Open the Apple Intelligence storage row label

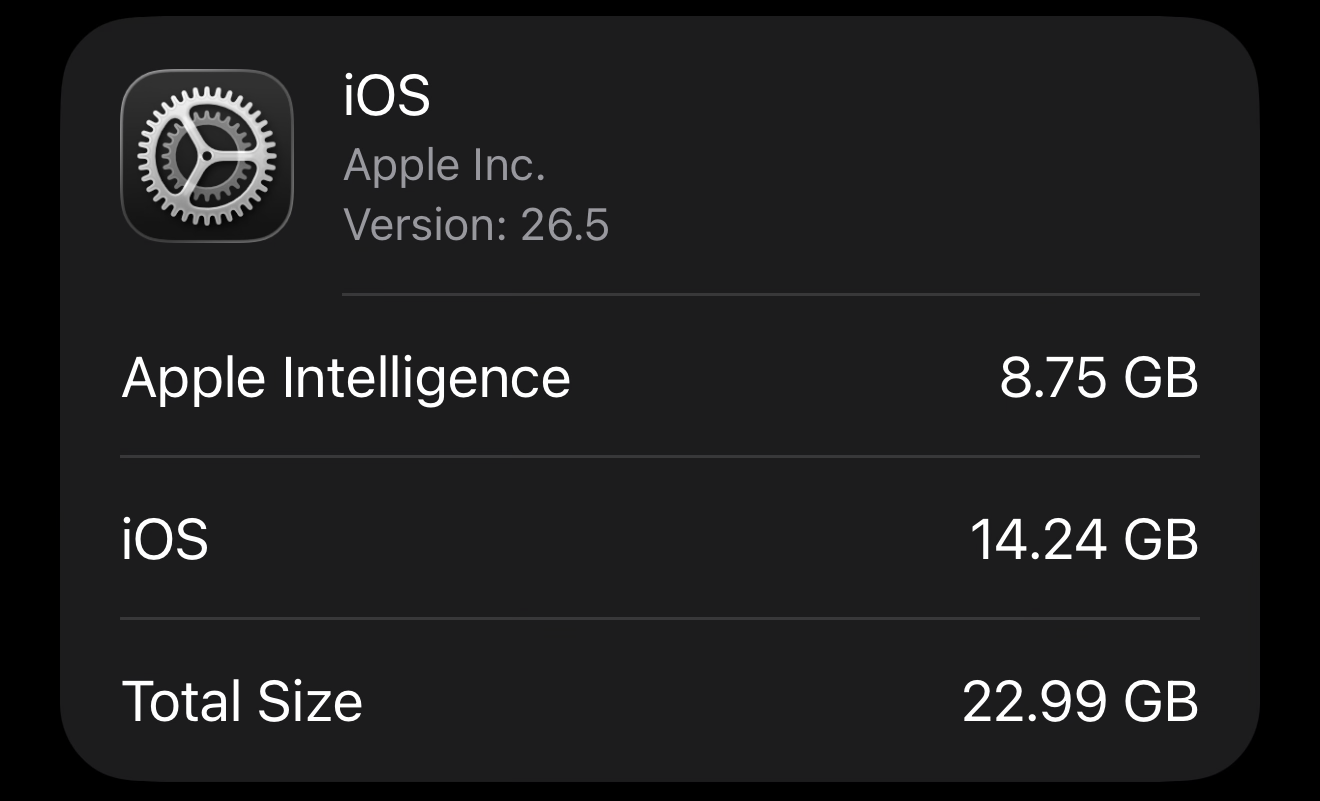point(346,380)
